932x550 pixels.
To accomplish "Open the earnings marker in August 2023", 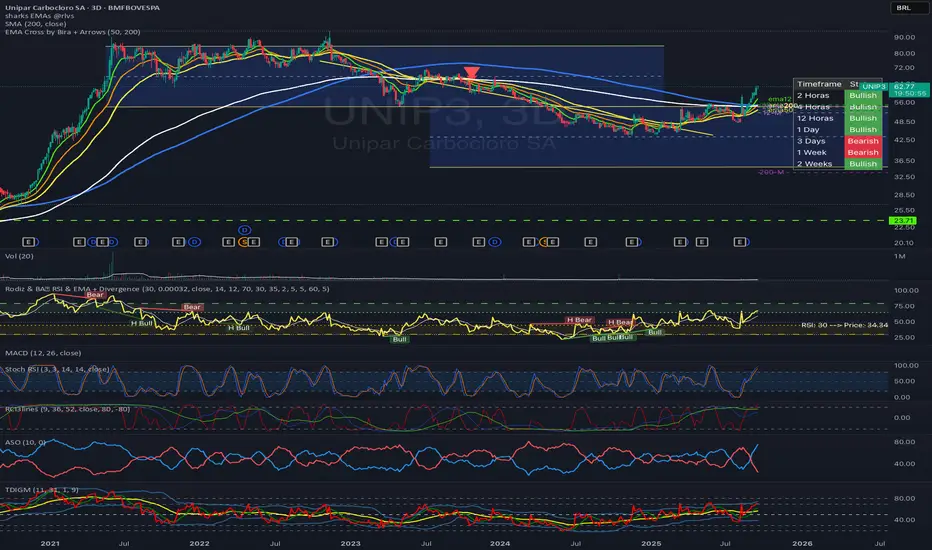I will tap(440, 242).
